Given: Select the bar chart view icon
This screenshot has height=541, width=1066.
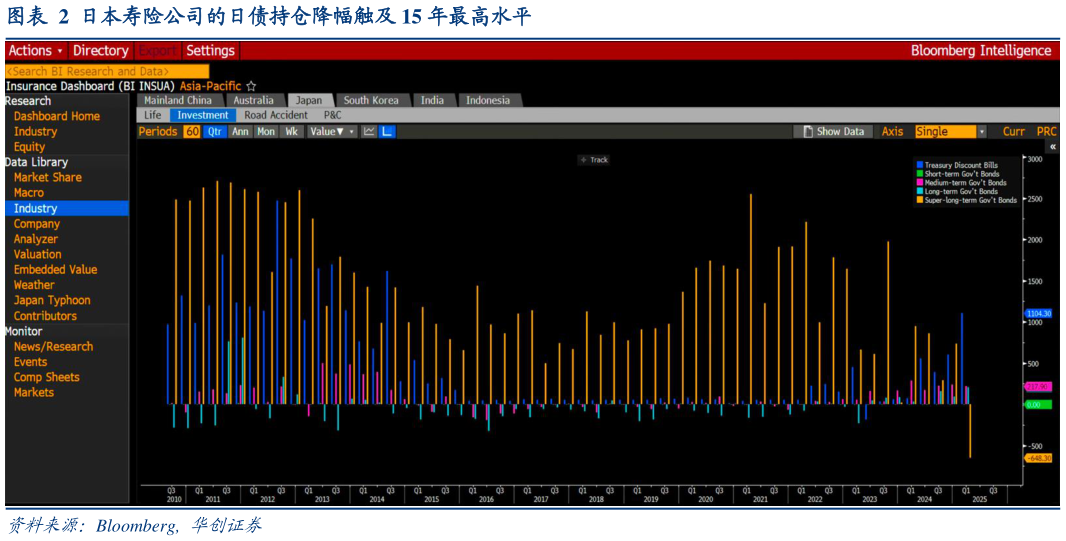Looking at the screenshot, I should [x=387, y=131].
